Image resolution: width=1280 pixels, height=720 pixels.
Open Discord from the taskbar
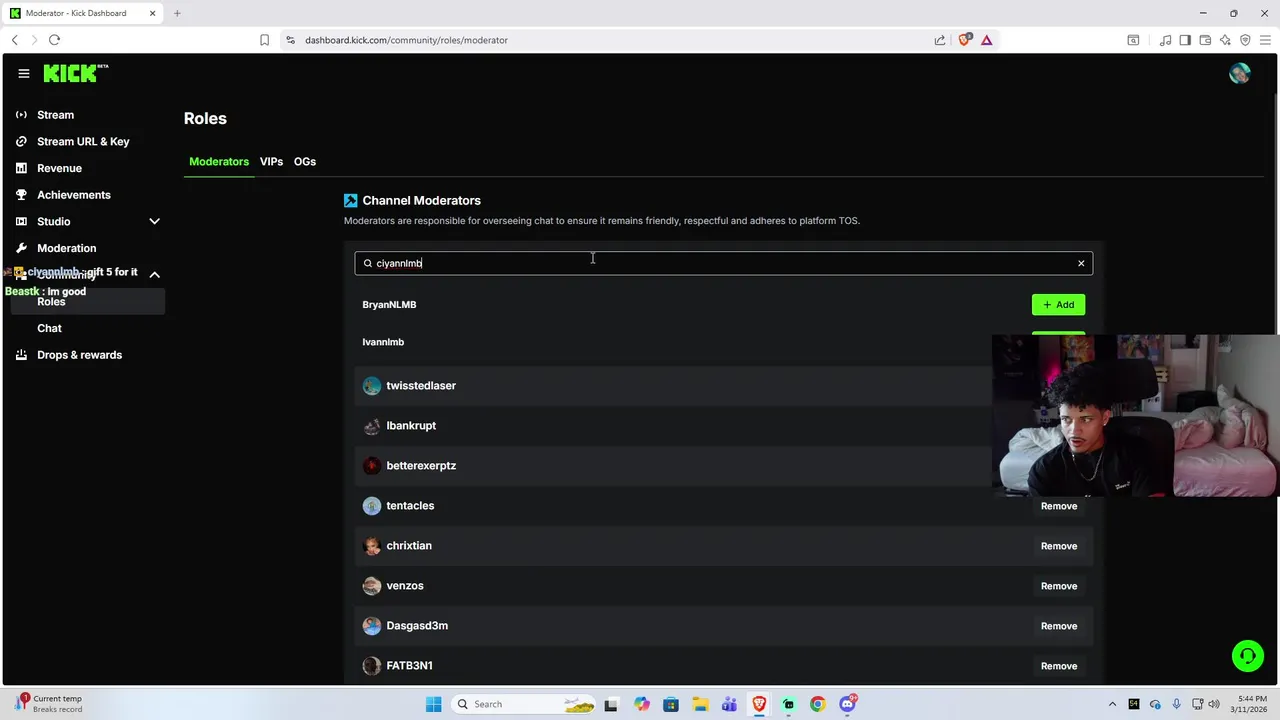848,704
